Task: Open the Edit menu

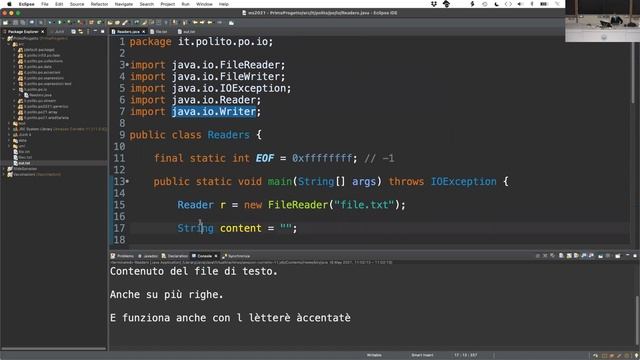Action: pos(59,4)
